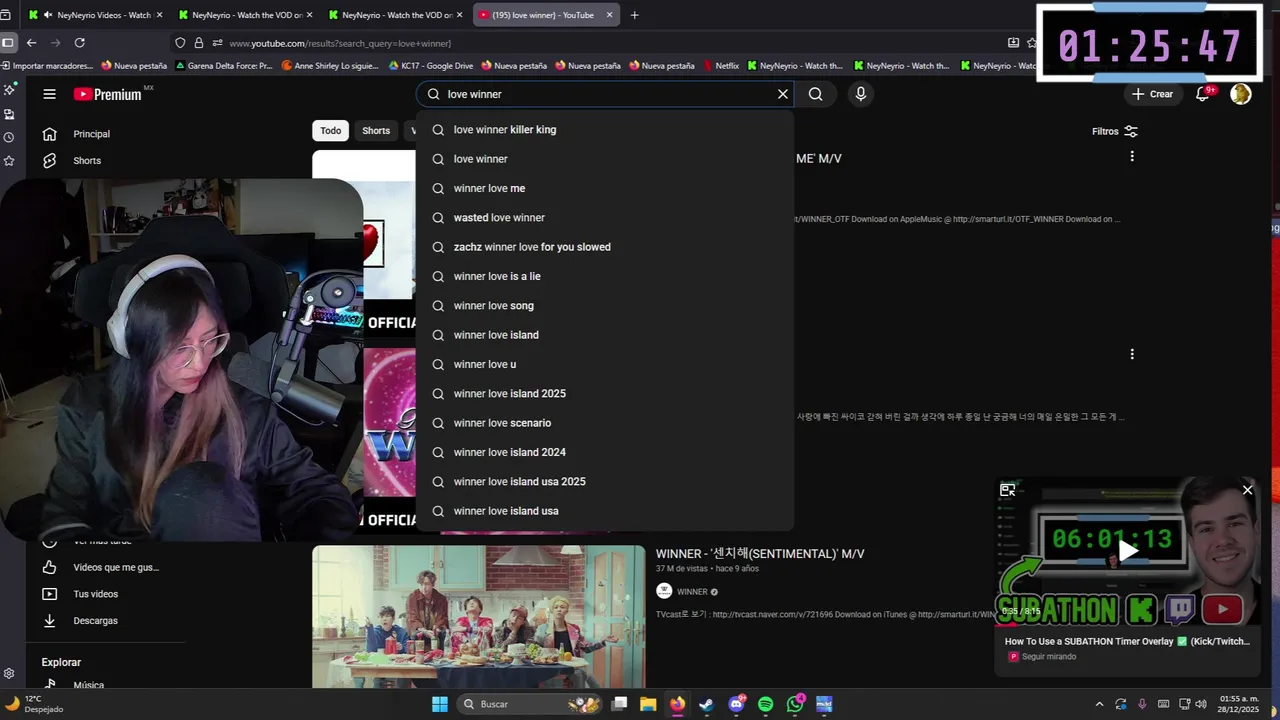Expand the miniplayer to full page
The width and height of the screenshot is (1280, 720).
1008,490
